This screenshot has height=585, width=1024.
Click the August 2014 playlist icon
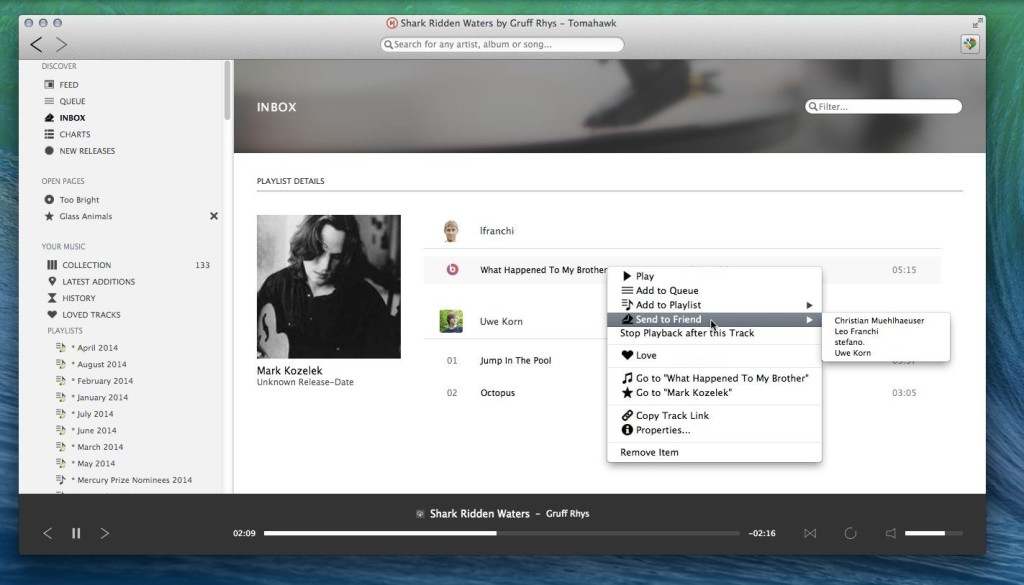[x=61, y=364]
